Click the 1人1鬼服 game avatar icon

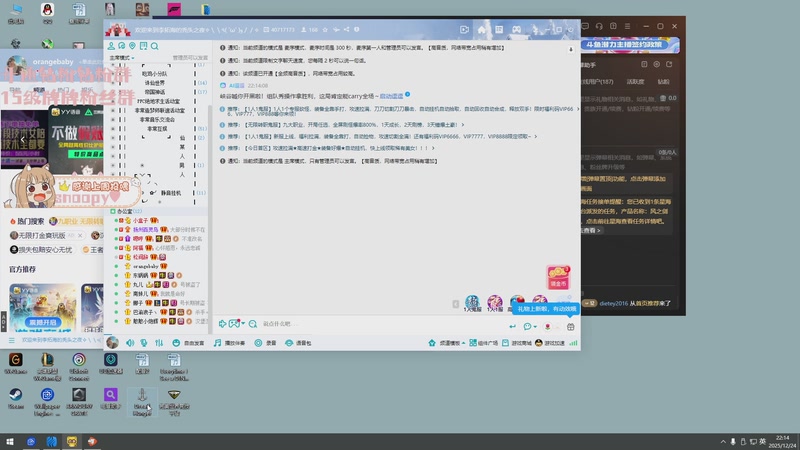(472, 303)
